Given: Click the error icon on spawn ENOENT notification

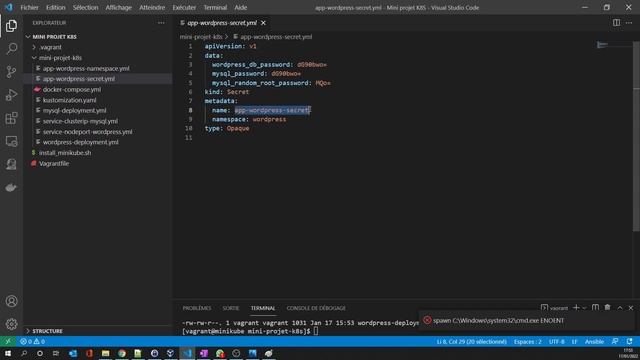Looking at the screenshot, I should coord(427,320).
